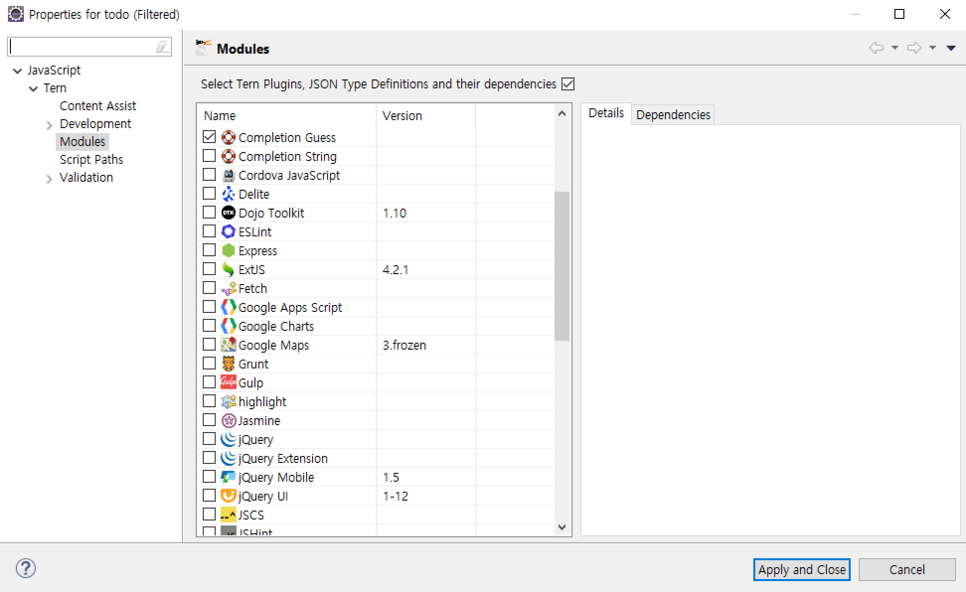The width and height of the screenshot is (966, 592).
Task: Click the Fetch module icon
Action: tap(229, 288)
